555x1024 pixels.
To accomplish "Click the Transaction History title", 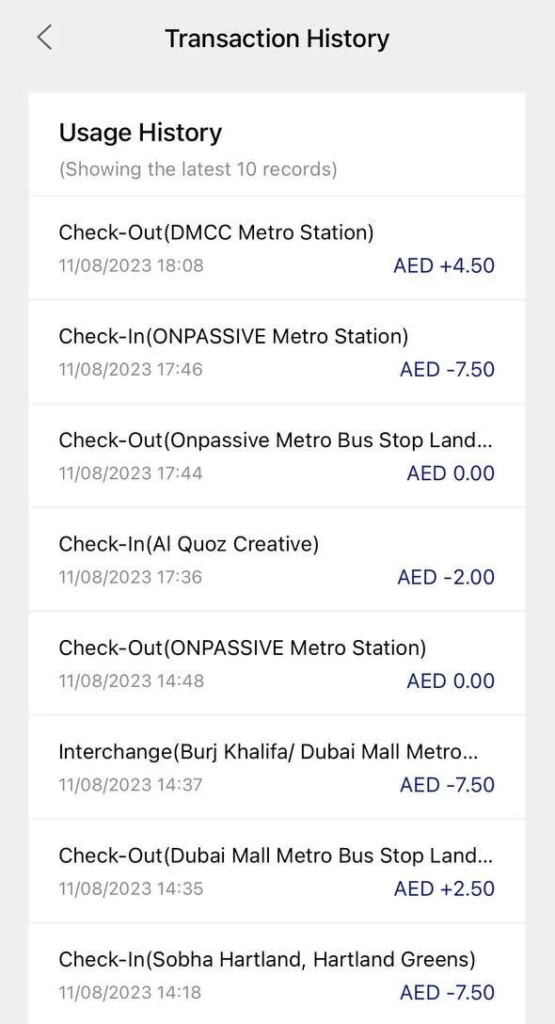I will tap(277, 39).
